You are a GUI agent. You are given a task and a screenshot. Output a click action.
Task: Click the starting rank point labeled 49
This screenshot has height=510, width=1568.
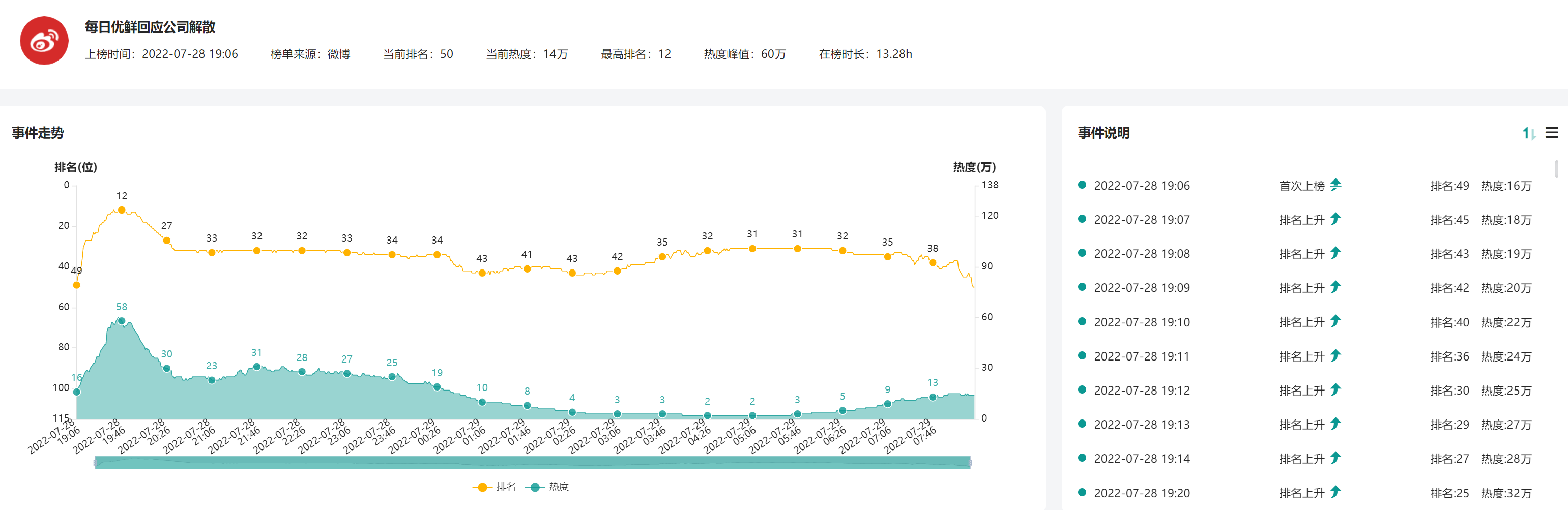click(x=77, y=285)
